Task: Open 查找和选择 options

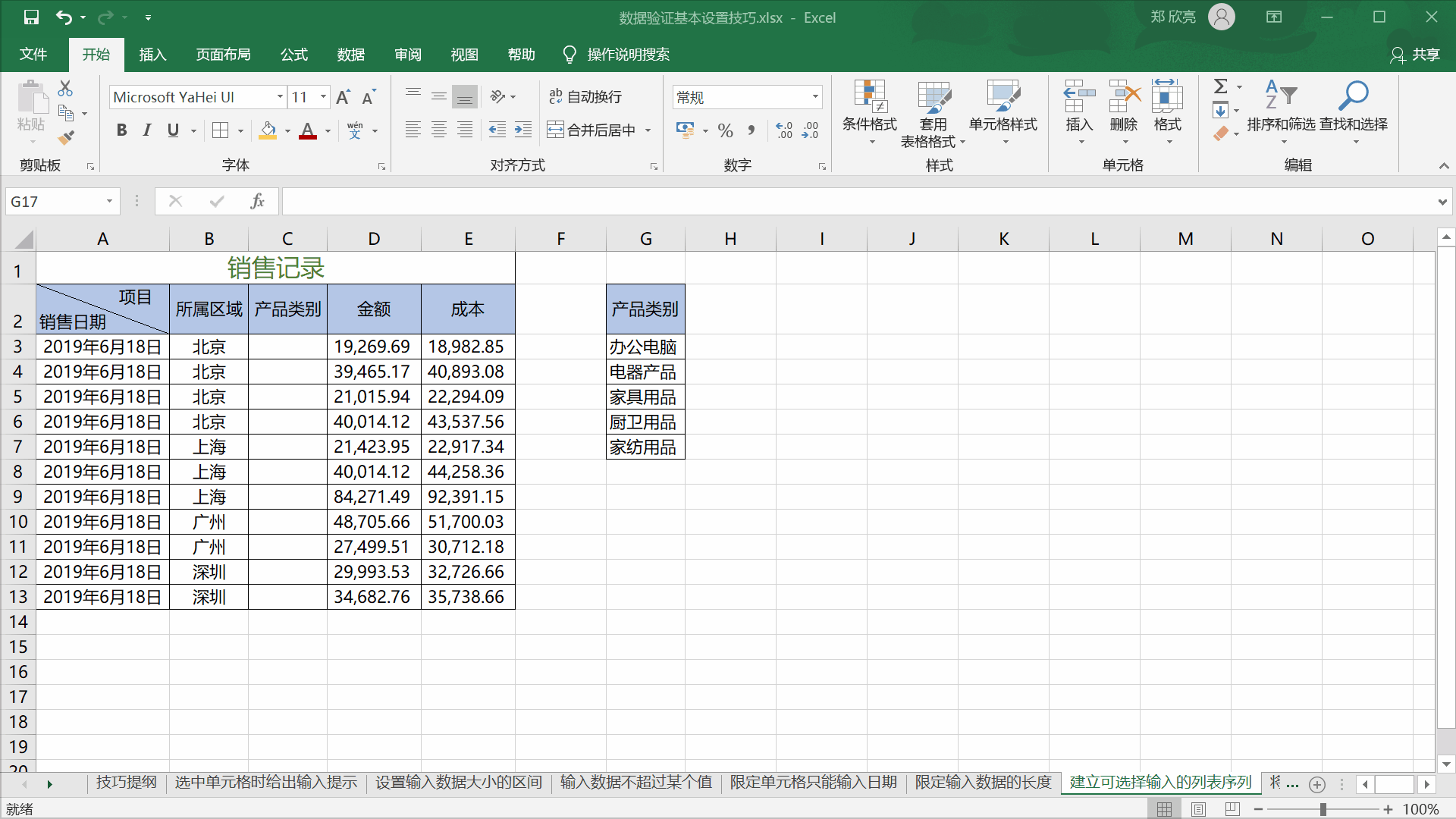Action: tap(1354, 110)
